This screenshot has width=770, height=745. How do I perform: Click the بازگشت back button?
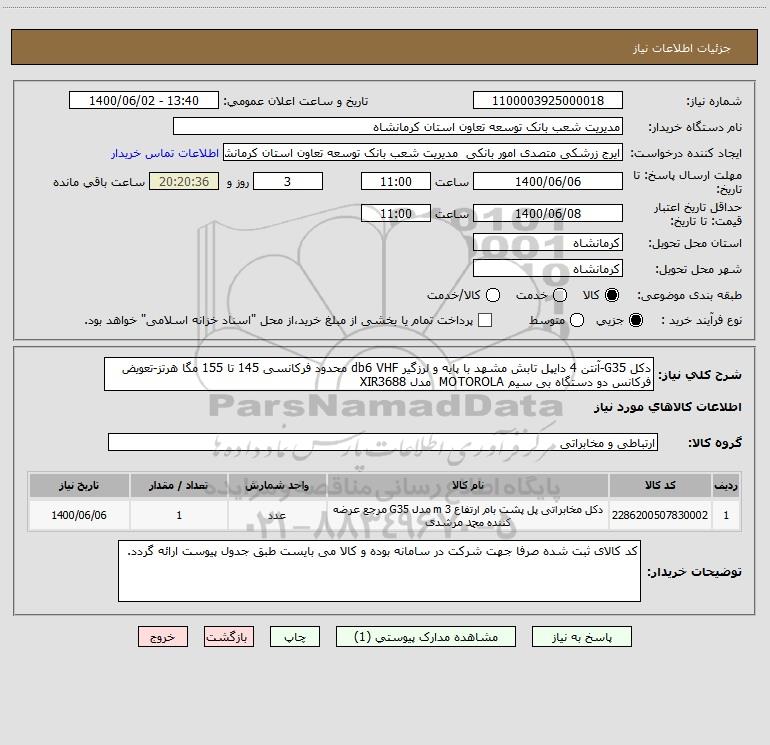229,636
